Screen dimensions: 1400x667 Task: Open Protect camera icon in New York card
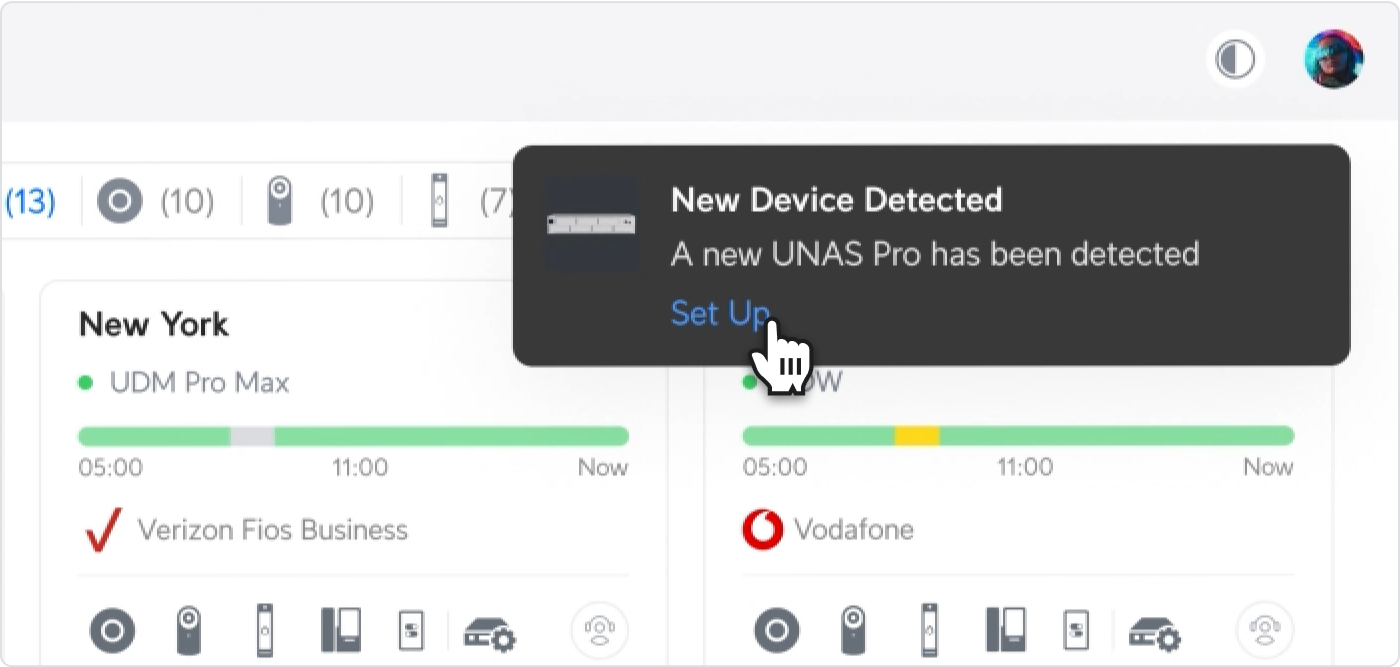[189, 631]
